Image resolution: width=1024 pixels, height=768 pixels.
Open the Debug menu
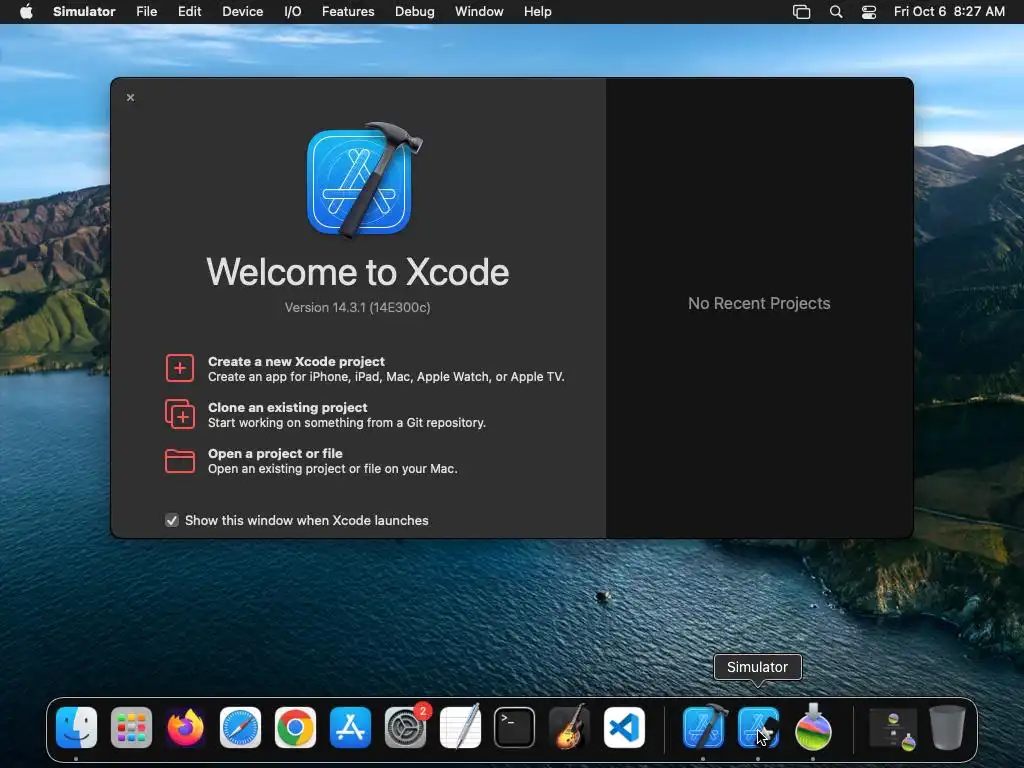point(414,12)
